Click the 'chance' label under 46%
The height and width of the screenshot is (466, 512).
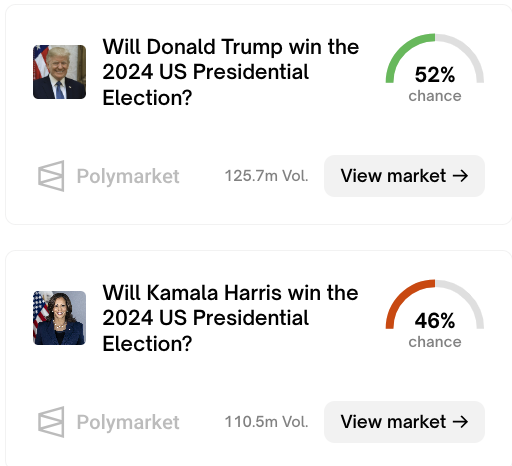(x=435, y=342)
